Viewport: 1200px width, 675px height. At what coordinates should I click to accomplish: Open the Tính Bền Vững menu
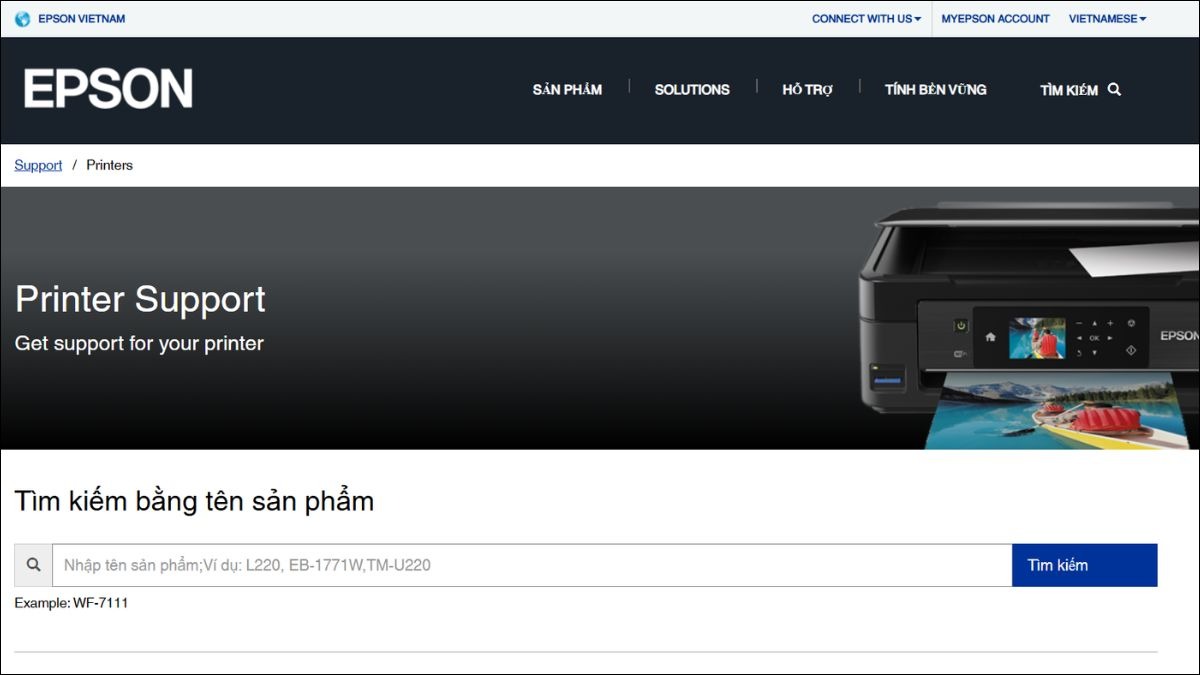935,89
